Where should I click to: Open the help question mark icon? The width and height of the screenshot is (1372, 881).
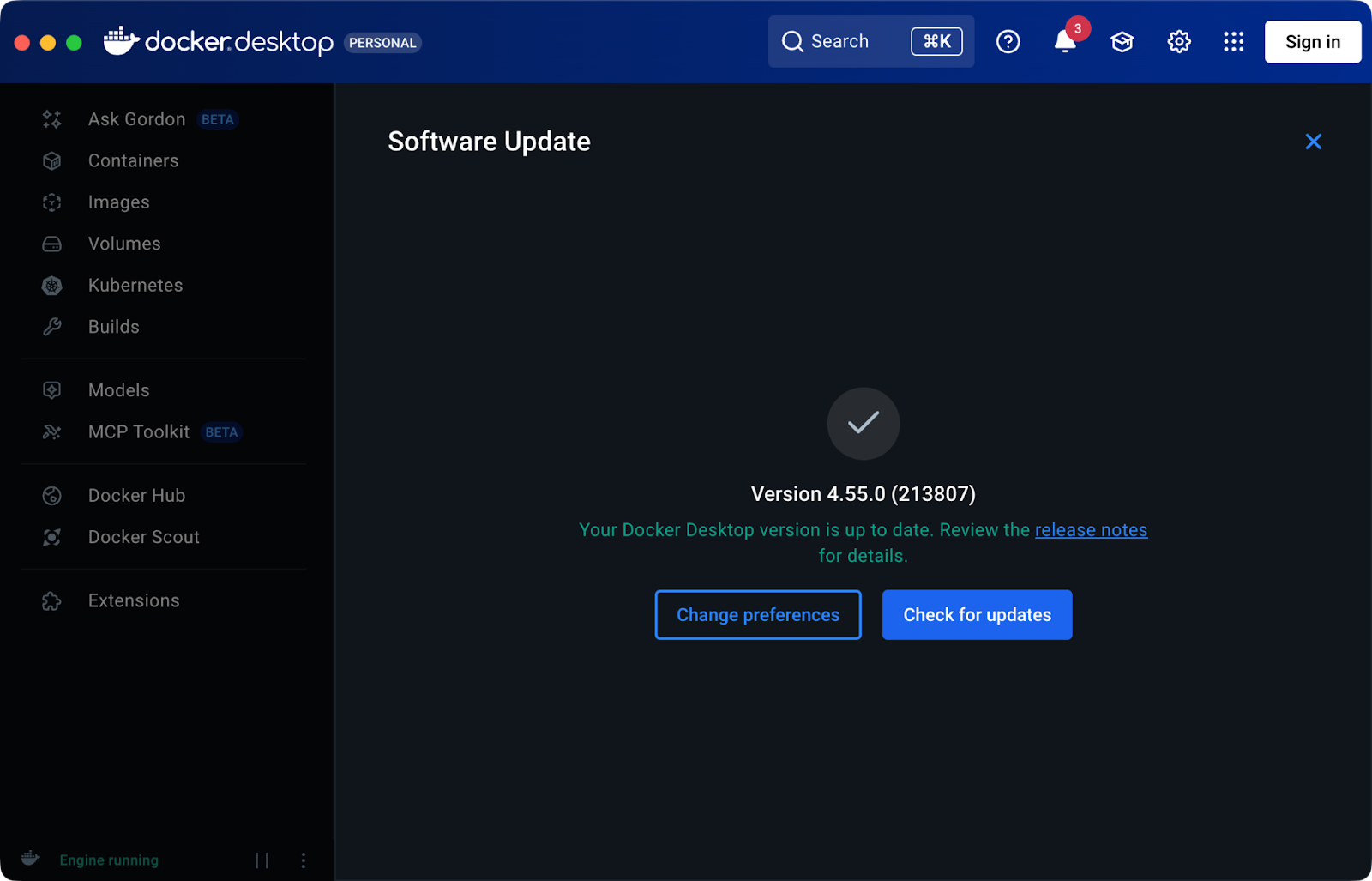pyautogui.click(x=1008, y=41)
